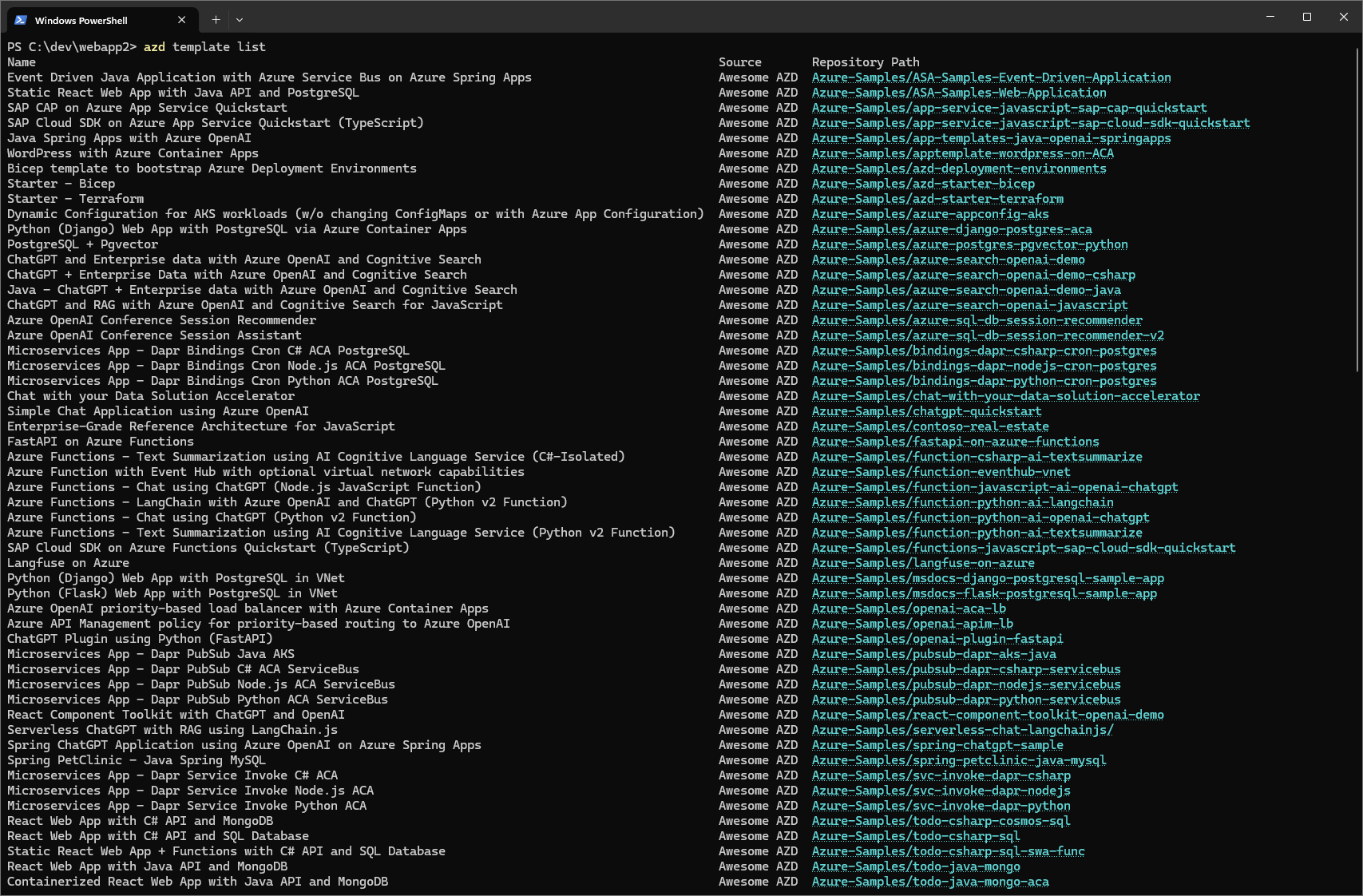Visit the langfuse-on-azure repository link

coord(923,563)
